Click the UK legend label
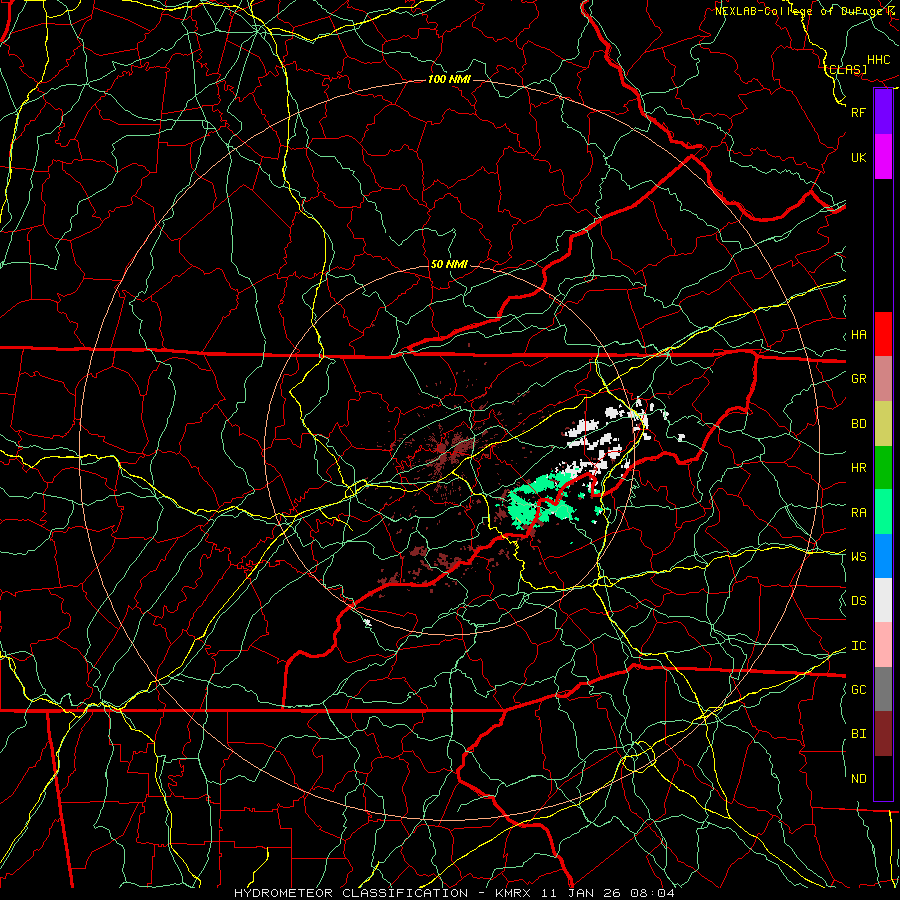Image resolution: width=900 pixels, height=900 pixels. coord(858,157)
